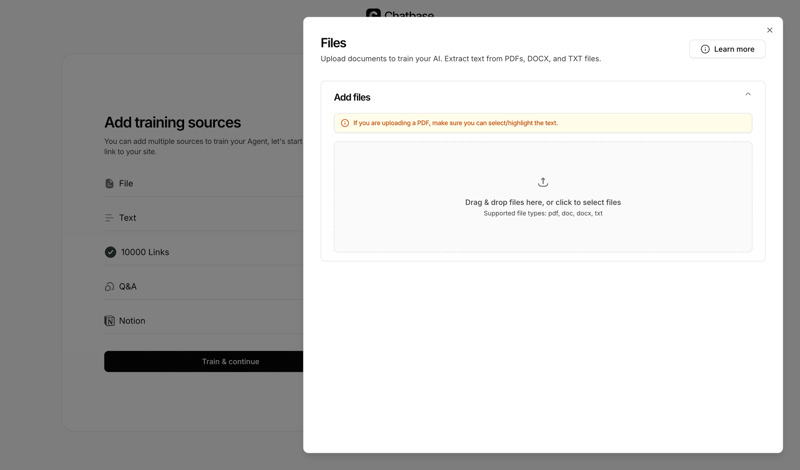The width and height of the screenshot is (800, 470).
Task: Click the PDF warning banner text
Action: [455, 123]
